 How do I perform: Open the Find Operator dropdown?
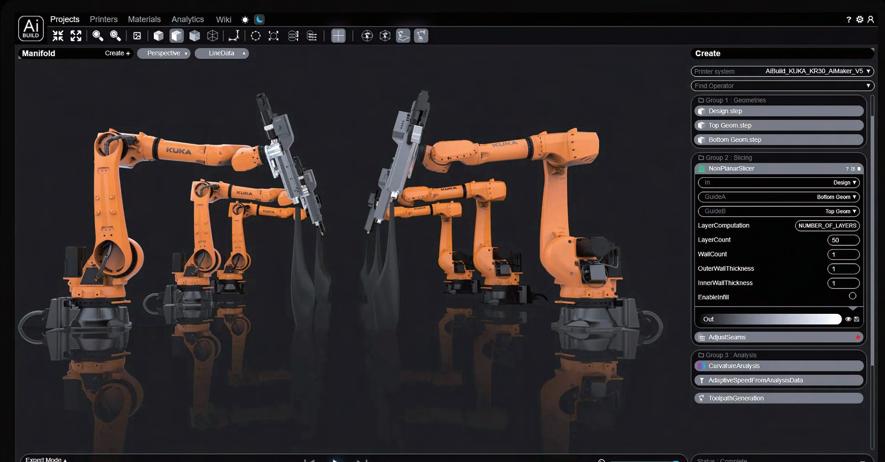782,86
